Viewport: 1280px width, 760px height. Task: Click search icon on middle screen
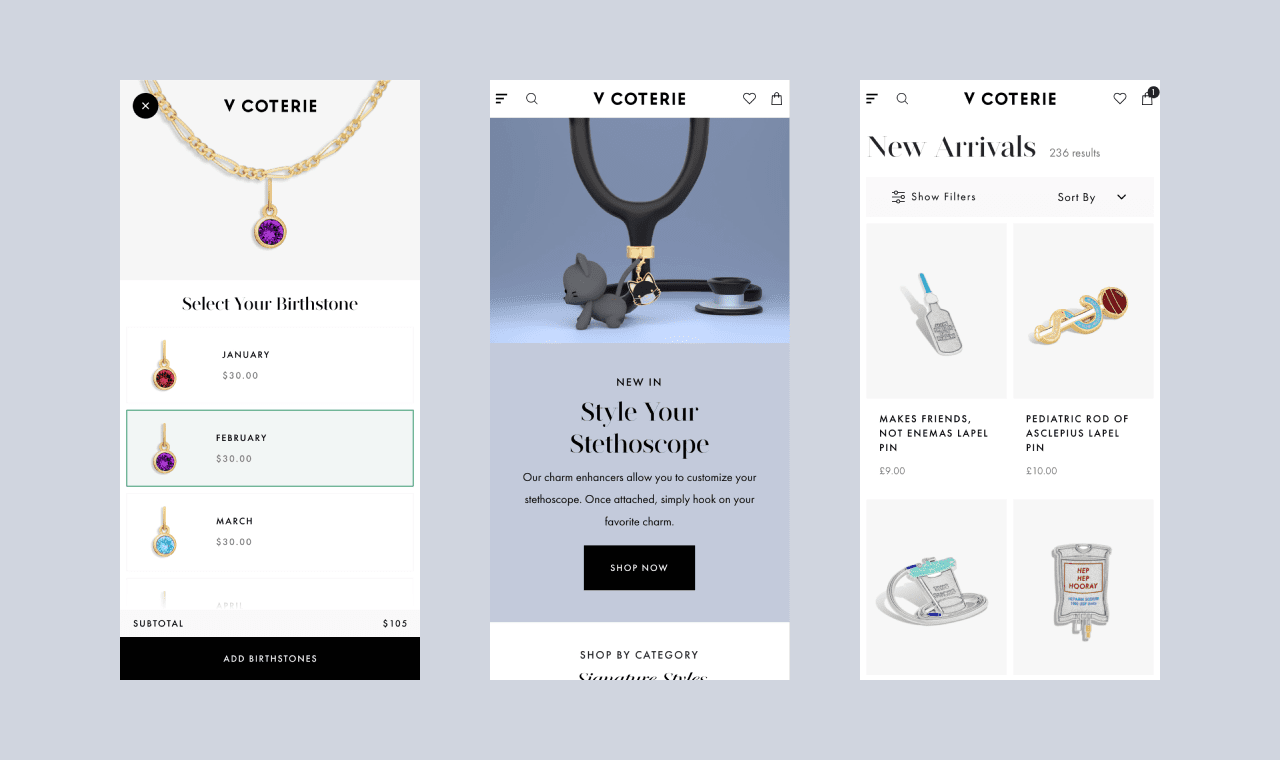pyautogui.click(x=532, y=98)
